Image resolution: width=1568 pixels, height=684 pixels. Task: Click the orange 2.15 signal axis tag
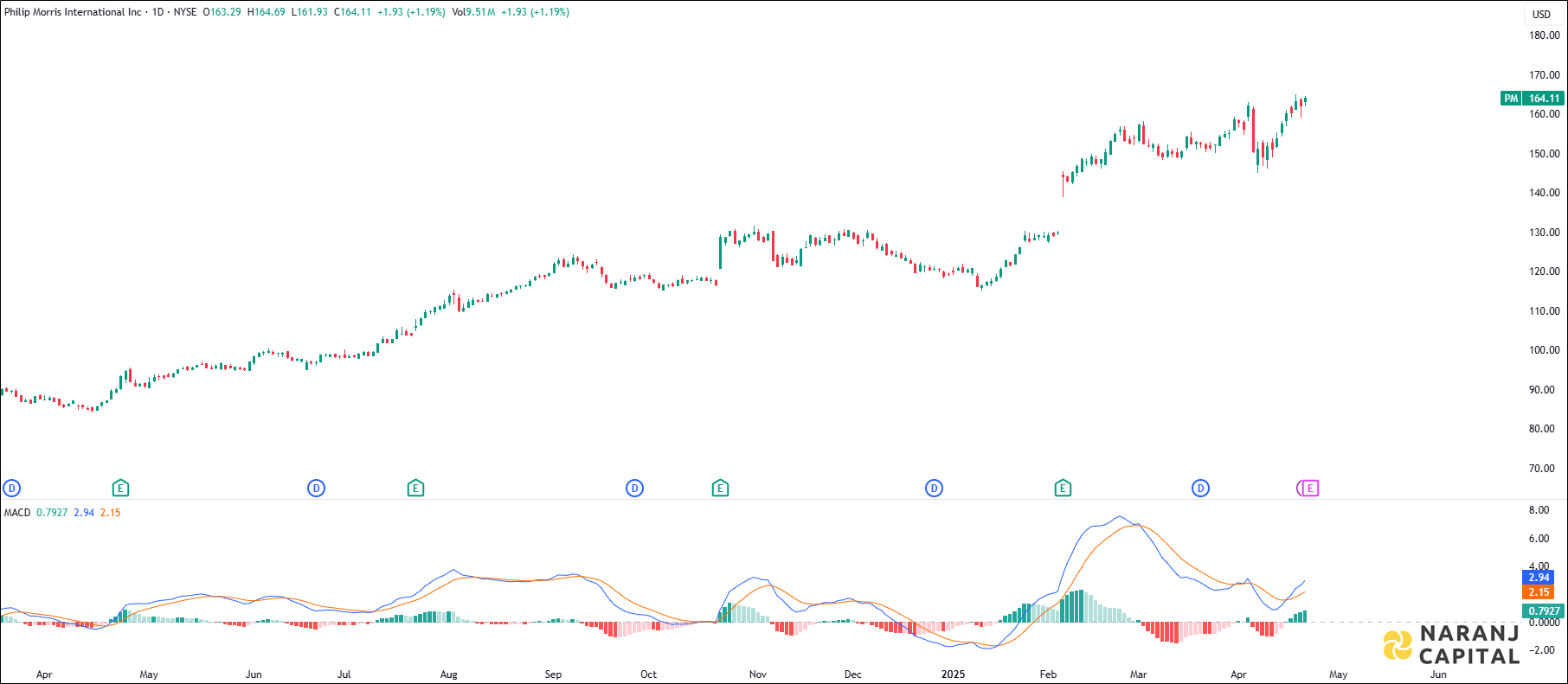coord(1539,592)
